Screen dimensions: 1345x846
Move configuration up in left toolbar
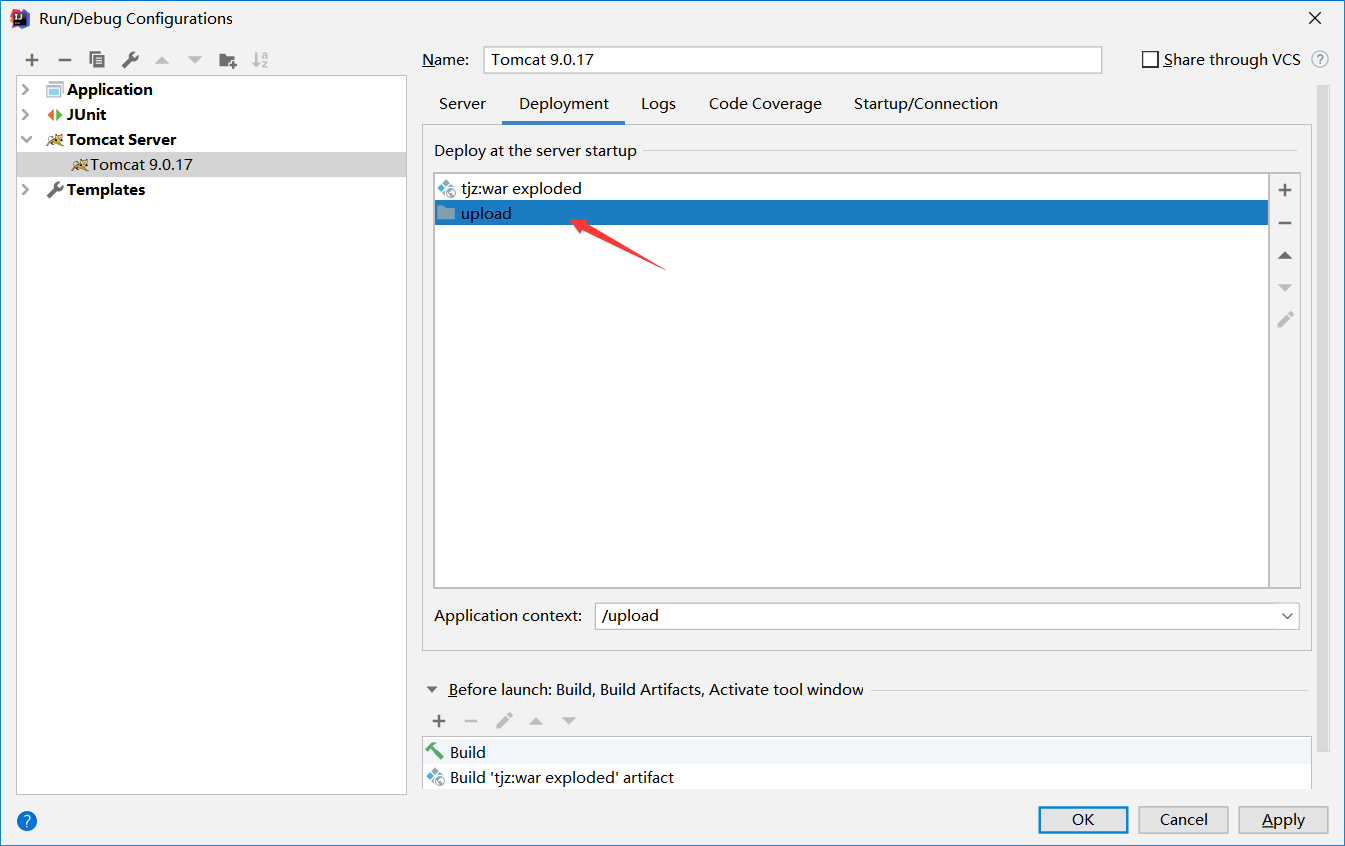[x=162, y=60]
